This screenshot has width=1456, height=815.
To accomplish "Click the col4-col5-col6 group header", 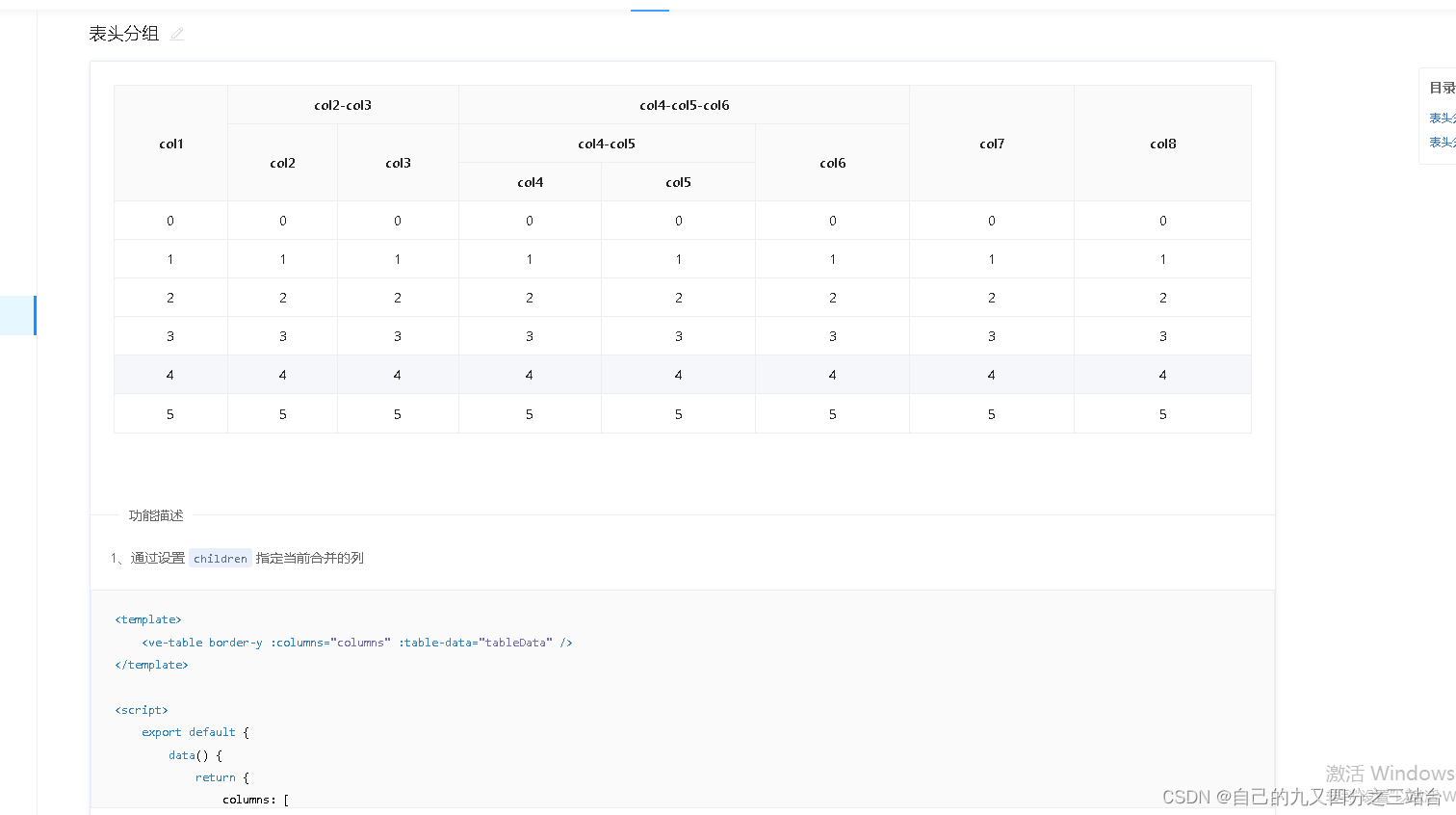I will pyautogui.click(x=685, y=105).
